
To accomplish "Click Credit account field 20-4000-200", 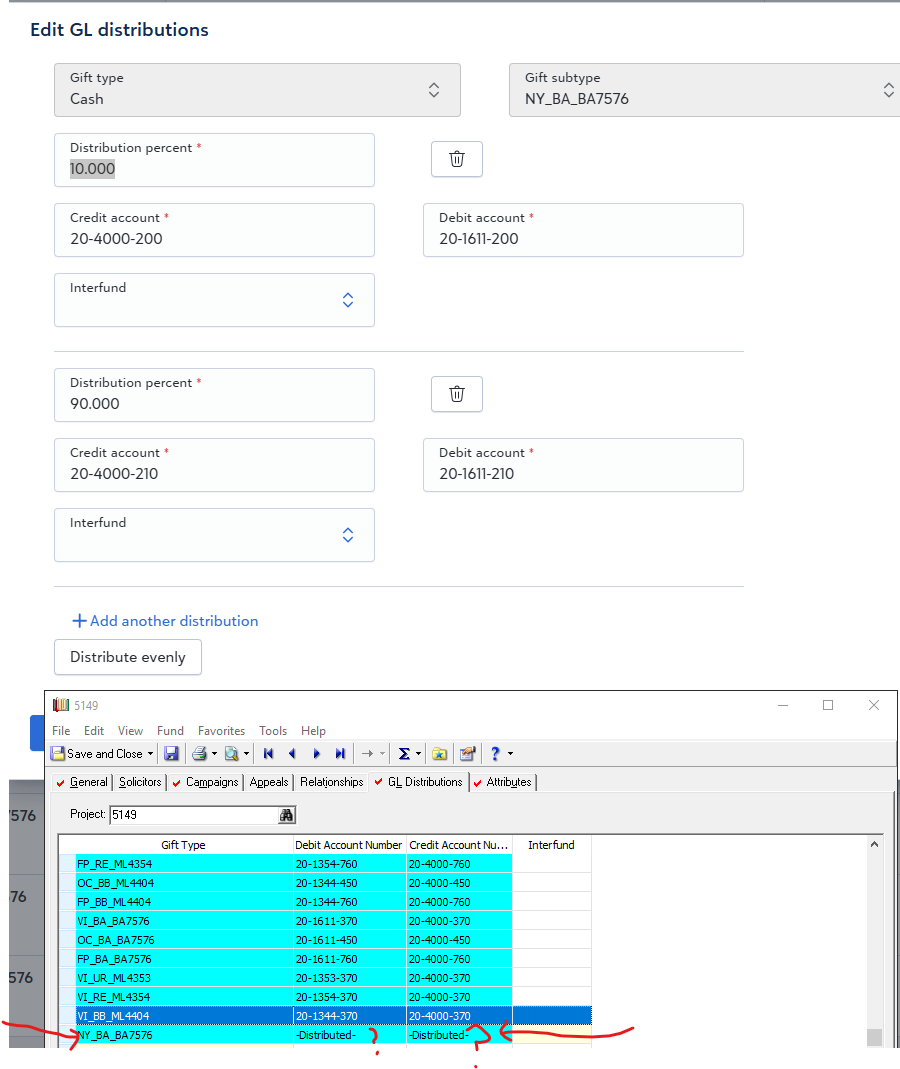I will click(x=214, y=230).
